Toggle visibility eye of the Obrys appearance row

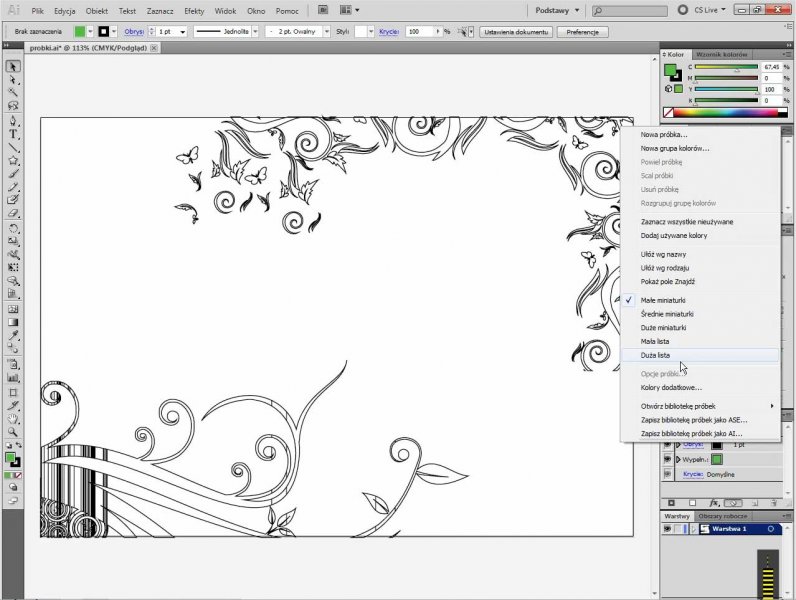point(667,445)
